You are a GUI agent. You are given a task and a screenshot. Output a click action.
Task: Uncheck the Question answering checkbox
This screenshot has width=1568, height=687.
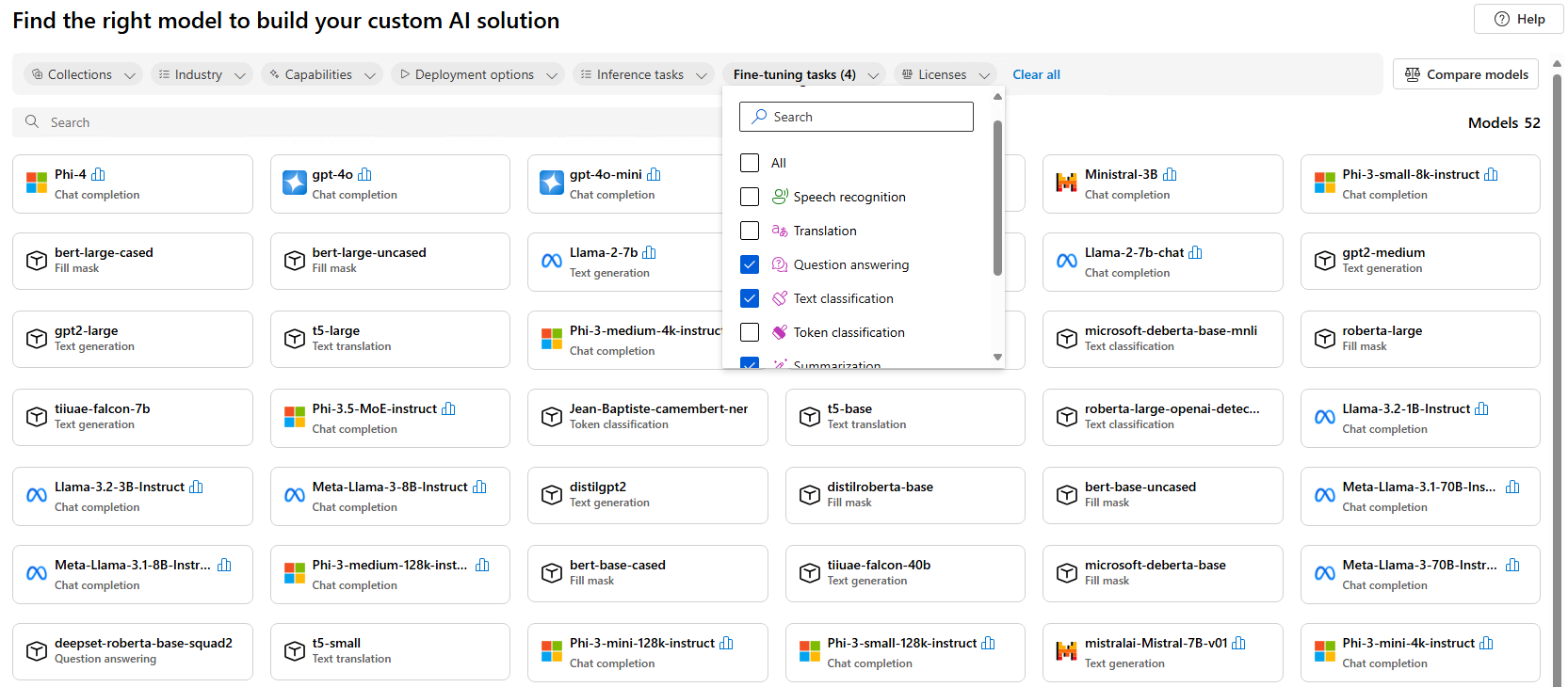click(750, 264)
